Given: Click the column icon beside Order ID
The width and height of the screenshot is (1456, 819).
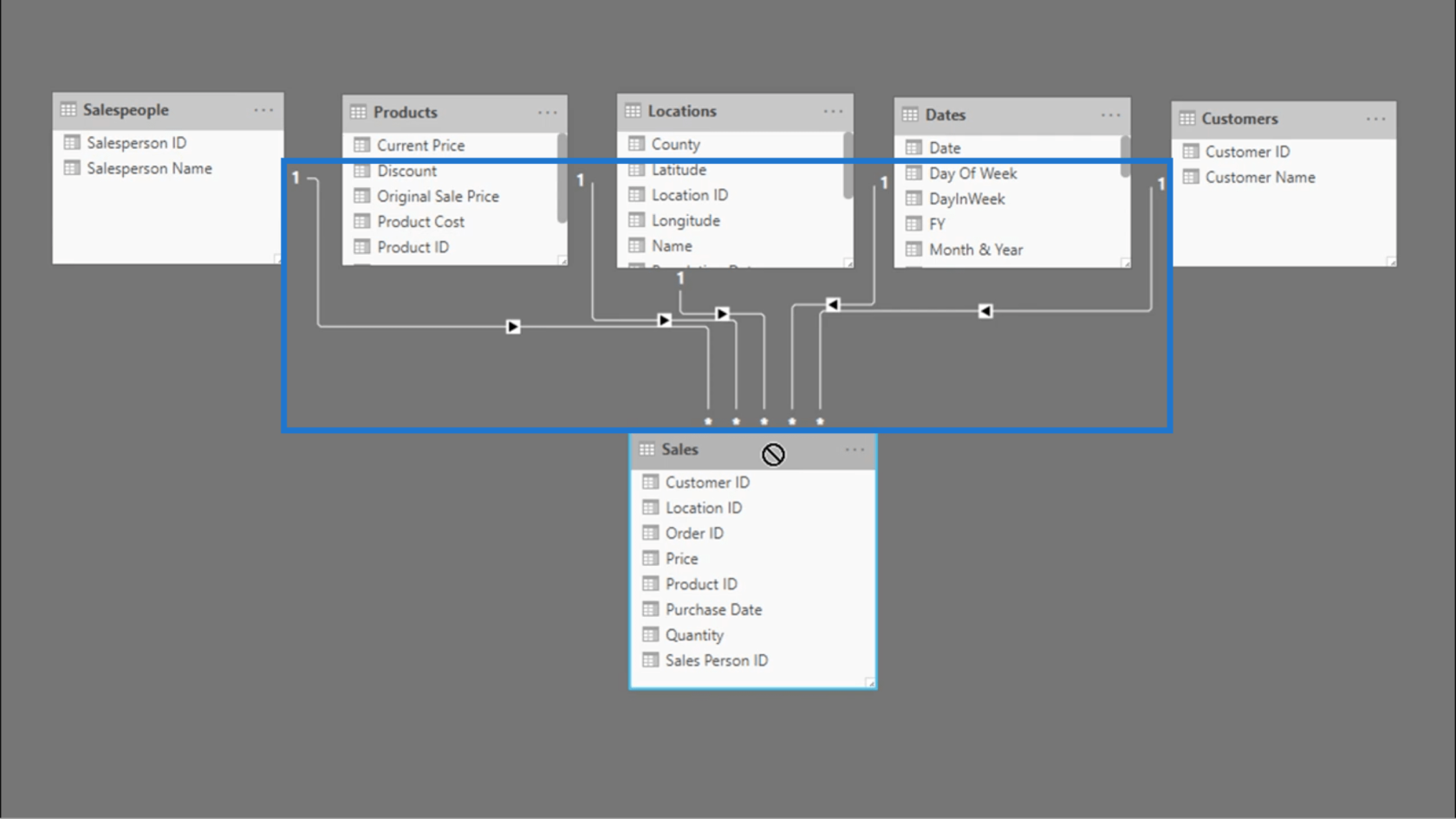Looking at the screenshot, I should tap(651, 533).
